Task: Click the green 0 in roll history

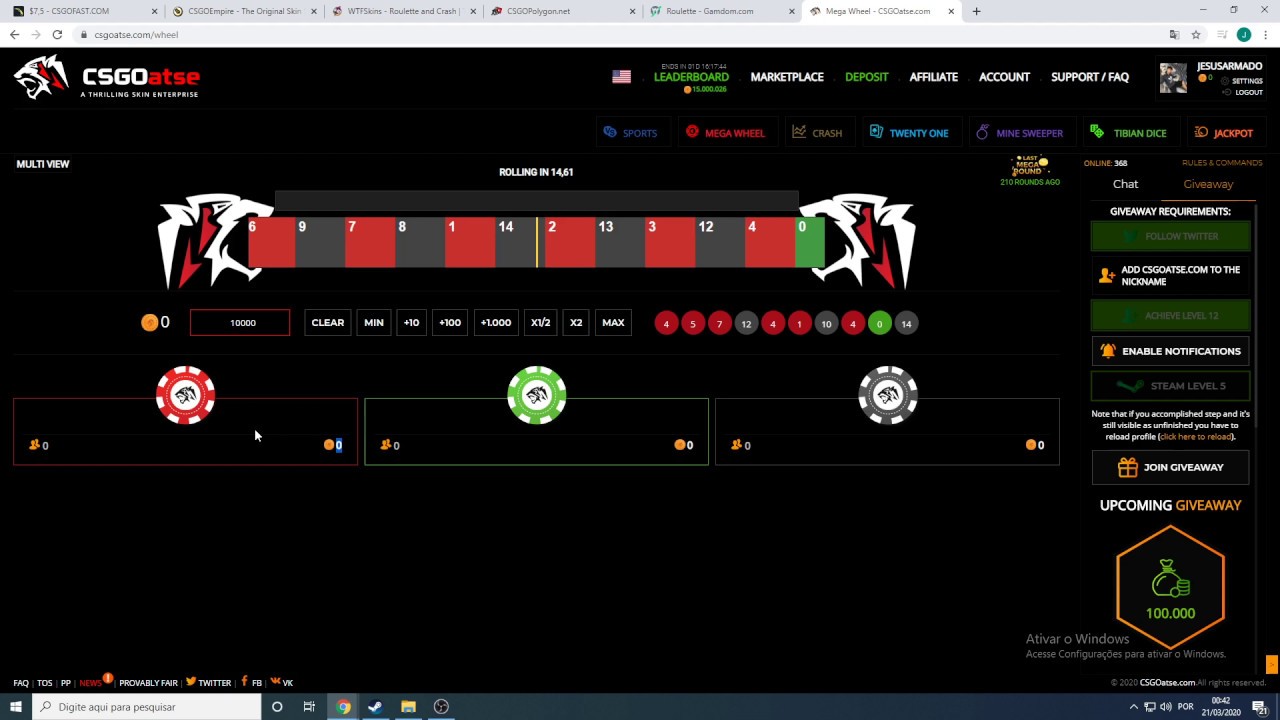Action: coord(879,323)
